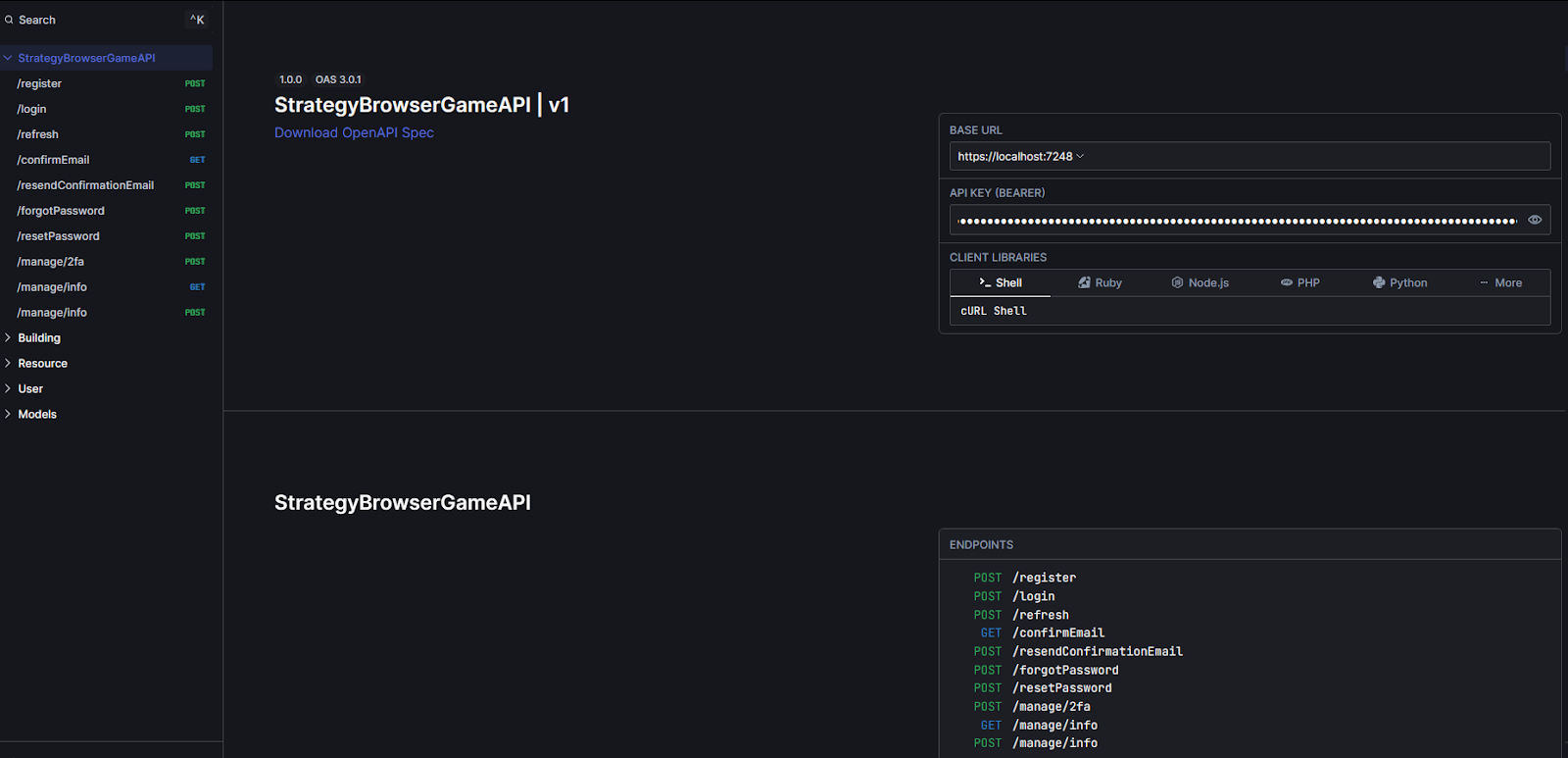This screenshot has height=758, width=1568.
Task: Open /manage/2fa in the sidebar
Action: 106,262
